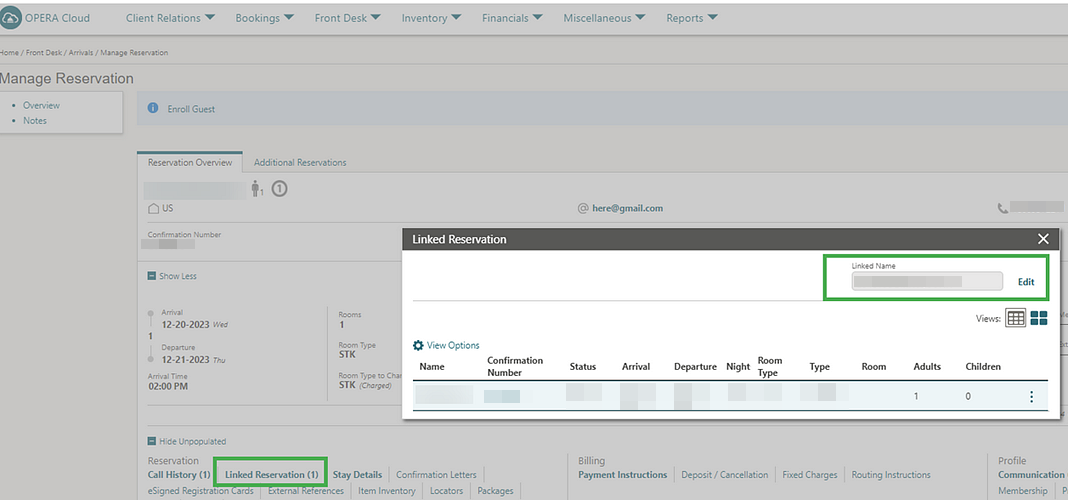This screenshot has height=500, width=1068.
Task: Collapse details with Show Less
Action: tap(172, 276)
